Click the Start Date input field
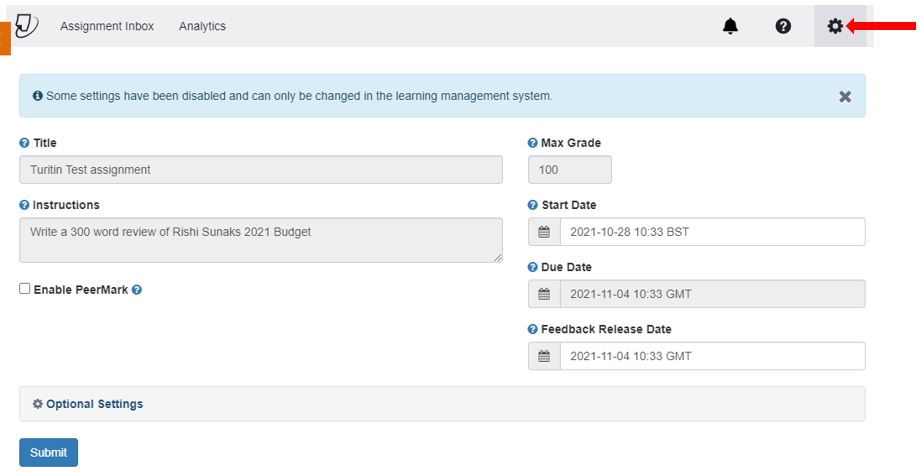920x472 pixels. coord(712,232)
